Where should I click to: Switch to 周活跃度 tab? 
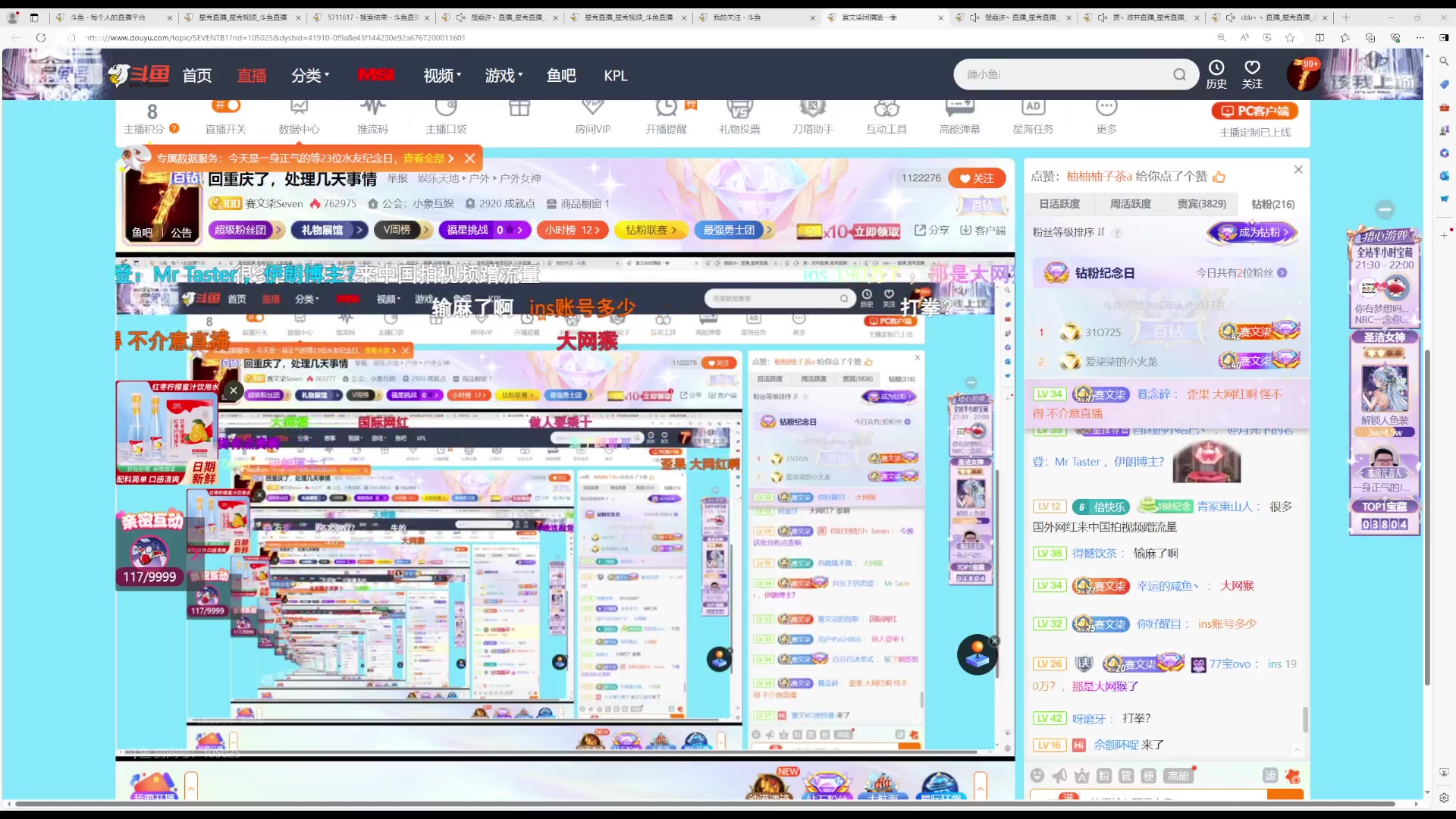pyautogui.click(x=1131, y=204)
